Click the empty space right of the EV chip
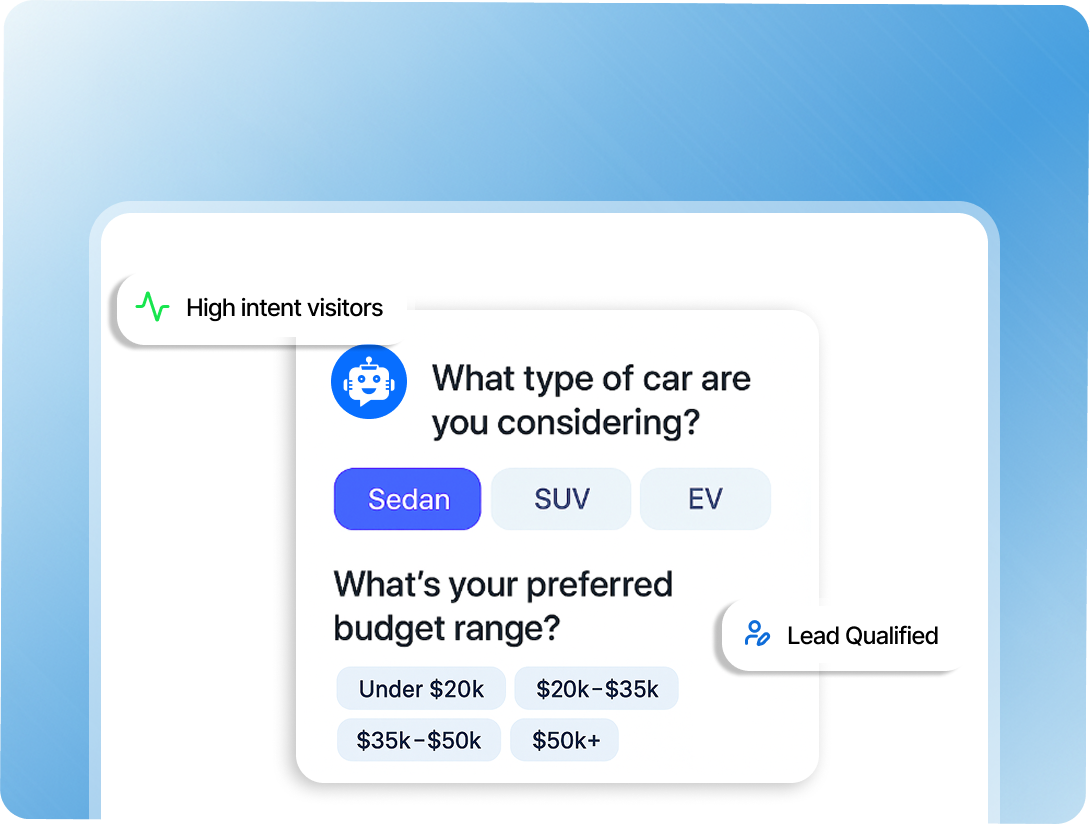 tap(795, 499)
